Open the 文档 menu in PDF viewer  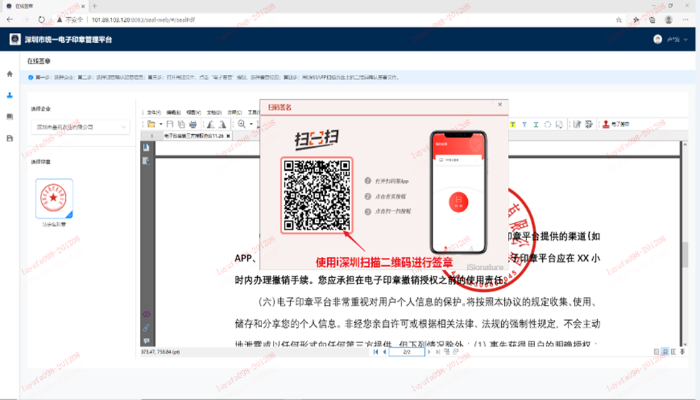point(214,112)
